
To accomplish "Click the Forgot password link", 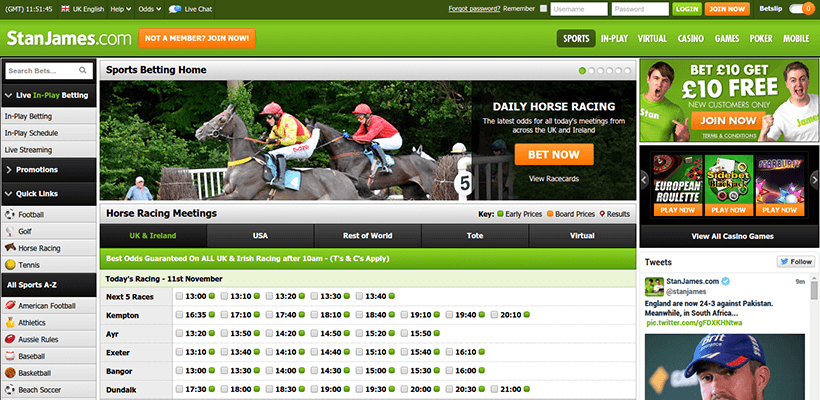I will point(474,8).
